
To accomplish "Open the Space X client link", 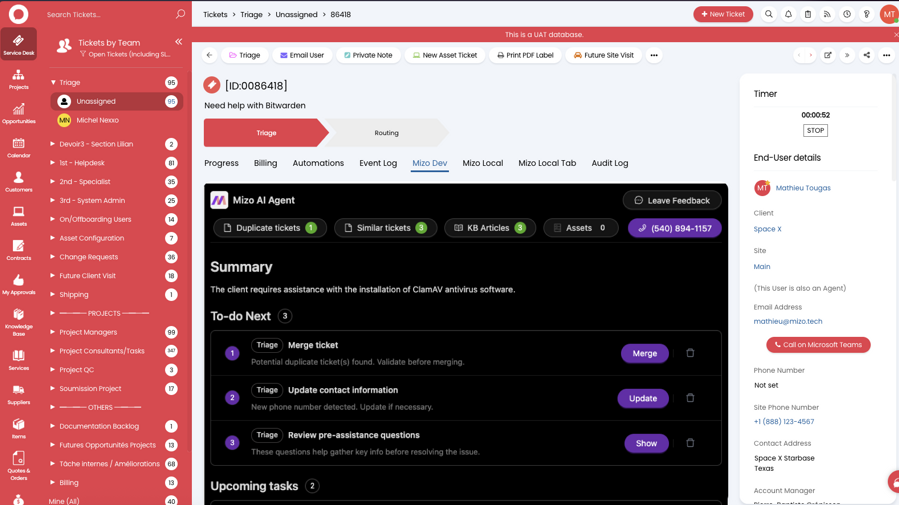I will pyautogui.click(x=767, y=229).
